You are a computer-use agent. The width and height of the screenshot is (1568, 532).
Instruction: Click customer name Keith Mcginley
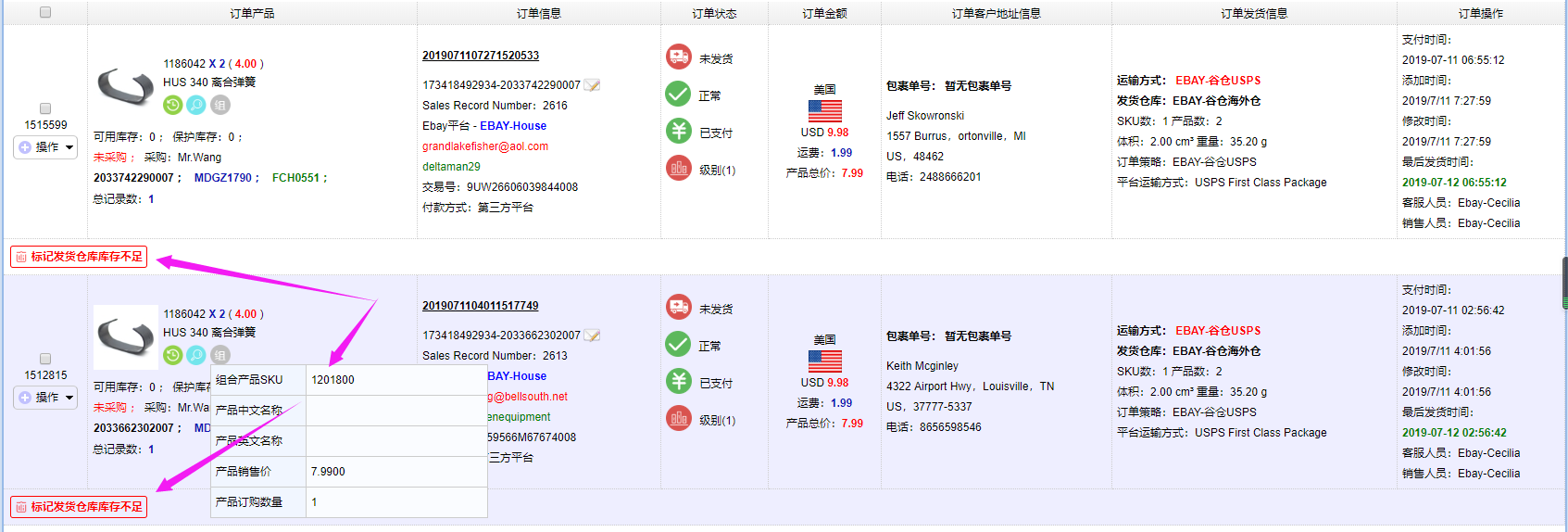922,366
